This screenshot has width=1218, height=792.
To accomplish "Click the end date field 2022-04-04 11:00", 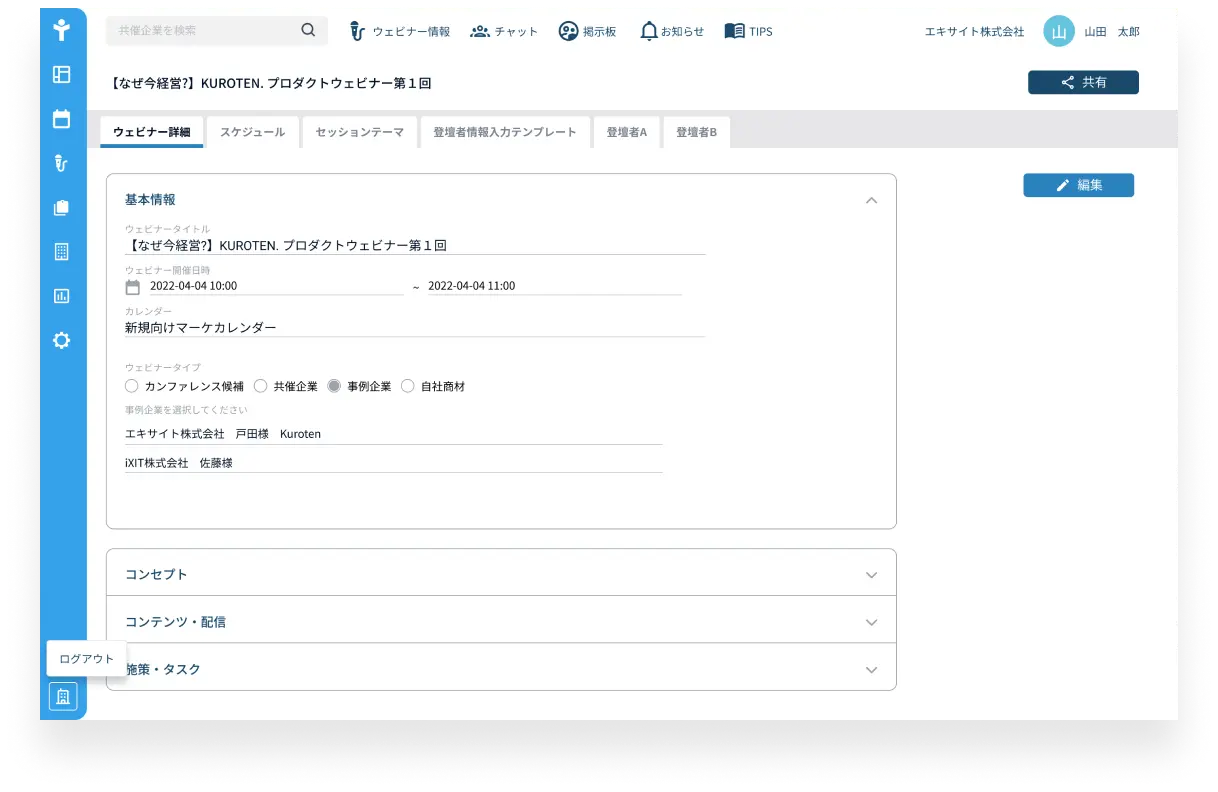I will [555, 286].
